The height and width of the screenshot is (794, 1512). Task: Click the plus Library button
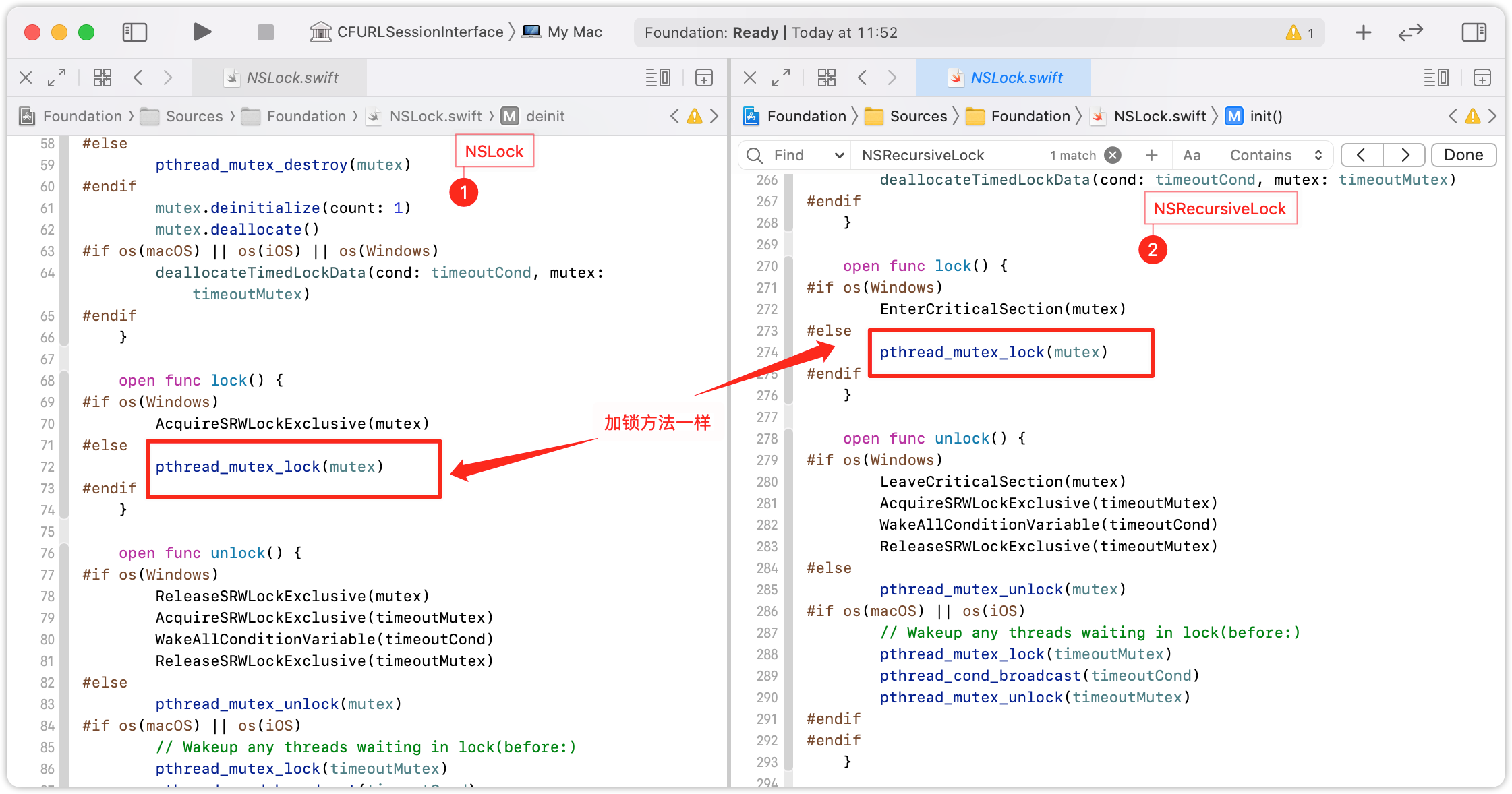(x=1363, y=32)
